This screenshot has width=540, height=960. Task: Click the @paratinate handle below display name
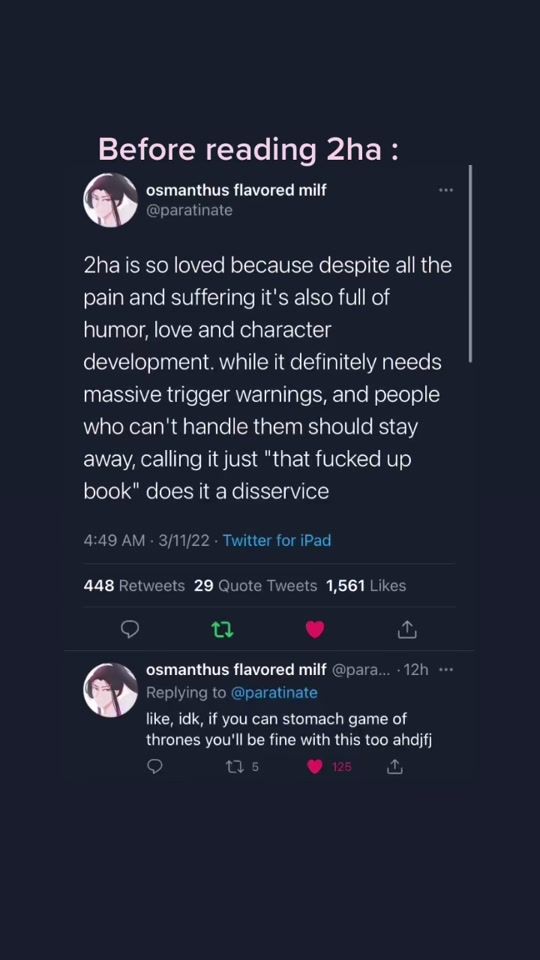189,210
